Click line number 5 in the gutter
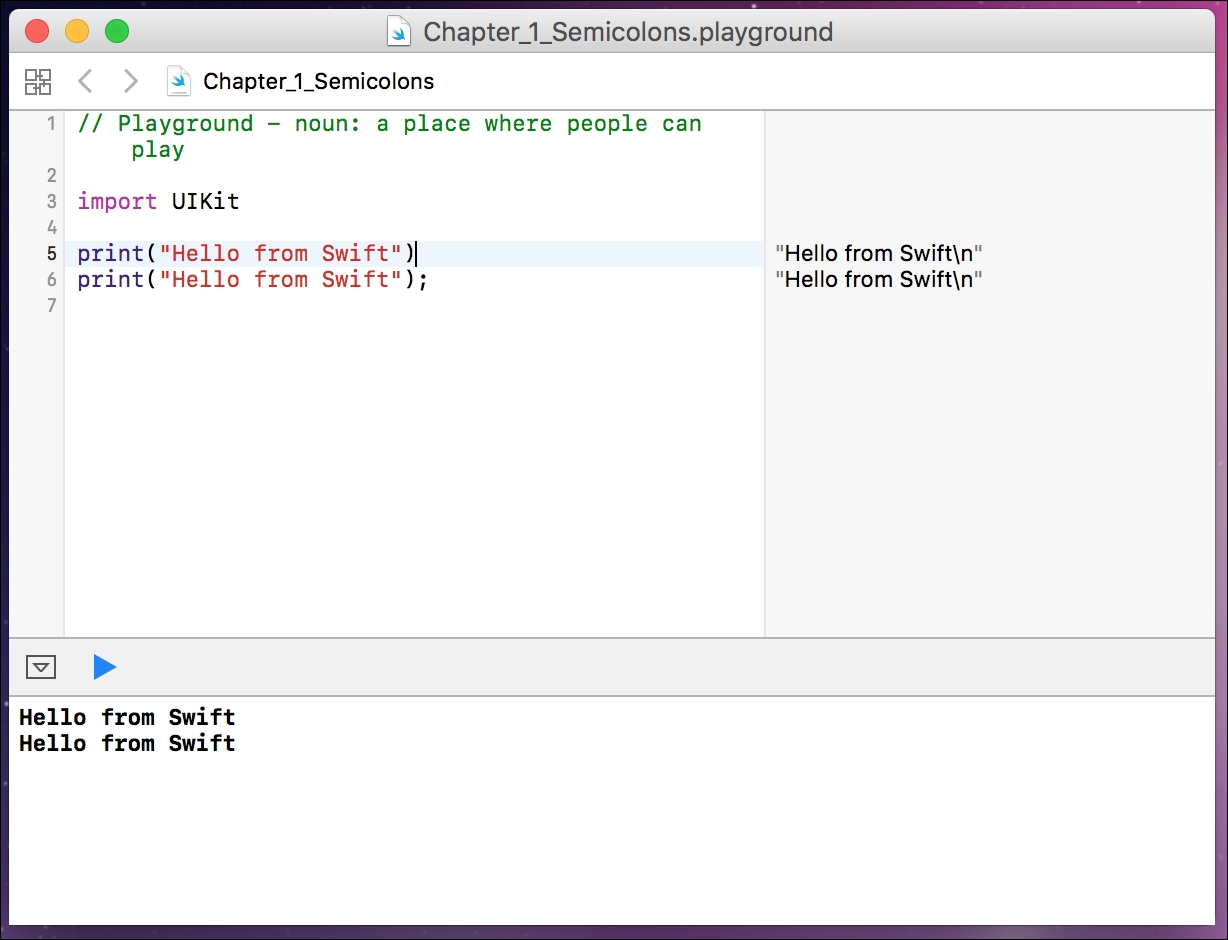The width and height of the screenshot is (1228, 940). point(51,254)
